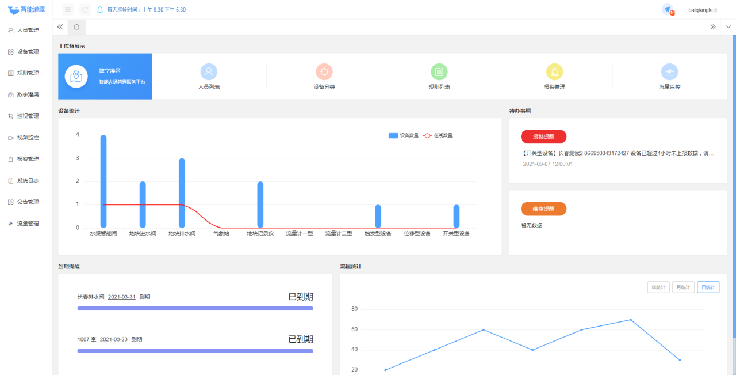Select the highlighted rightmost statistics period button
Screen dimensions: 737x375
click(x=708, y=287)
